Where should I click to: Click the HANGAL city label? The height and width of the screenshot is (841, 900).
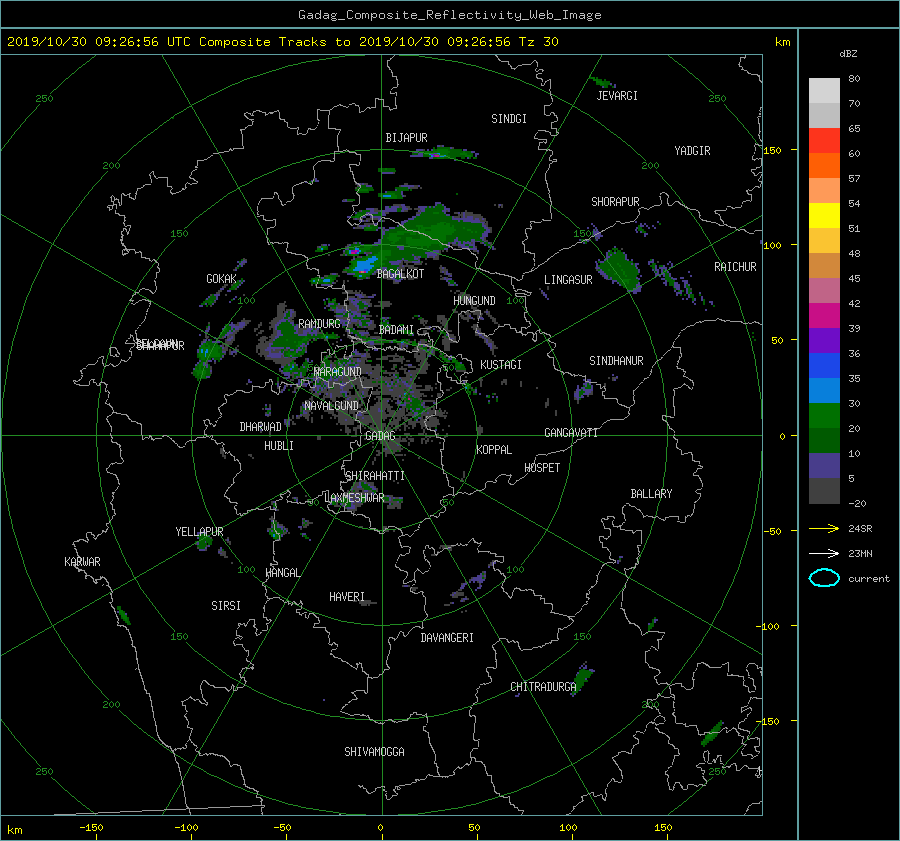coord(282,573)
